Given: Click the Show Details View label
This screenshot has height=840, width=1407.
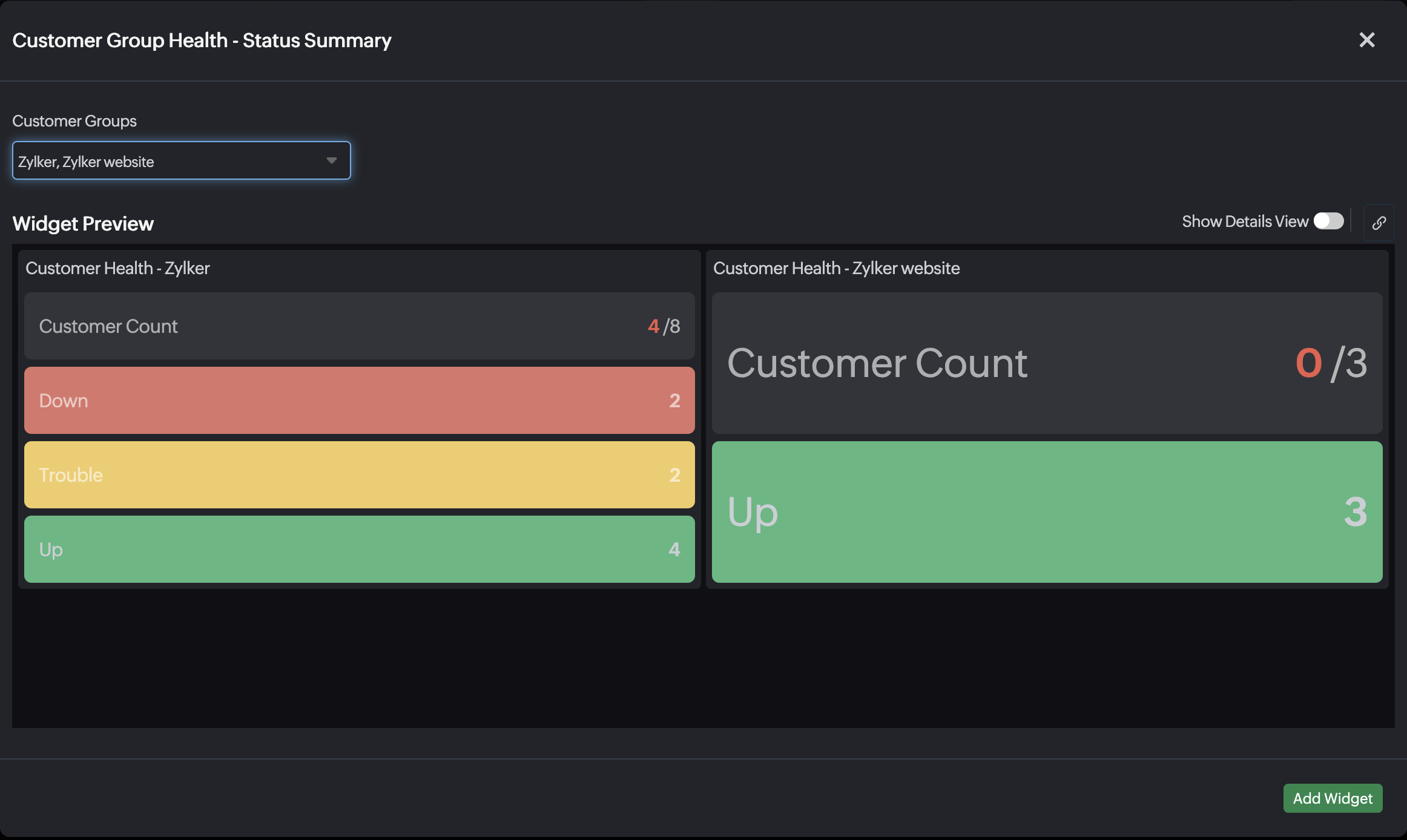Looking at the screenshot, I should pos(1245,221).
